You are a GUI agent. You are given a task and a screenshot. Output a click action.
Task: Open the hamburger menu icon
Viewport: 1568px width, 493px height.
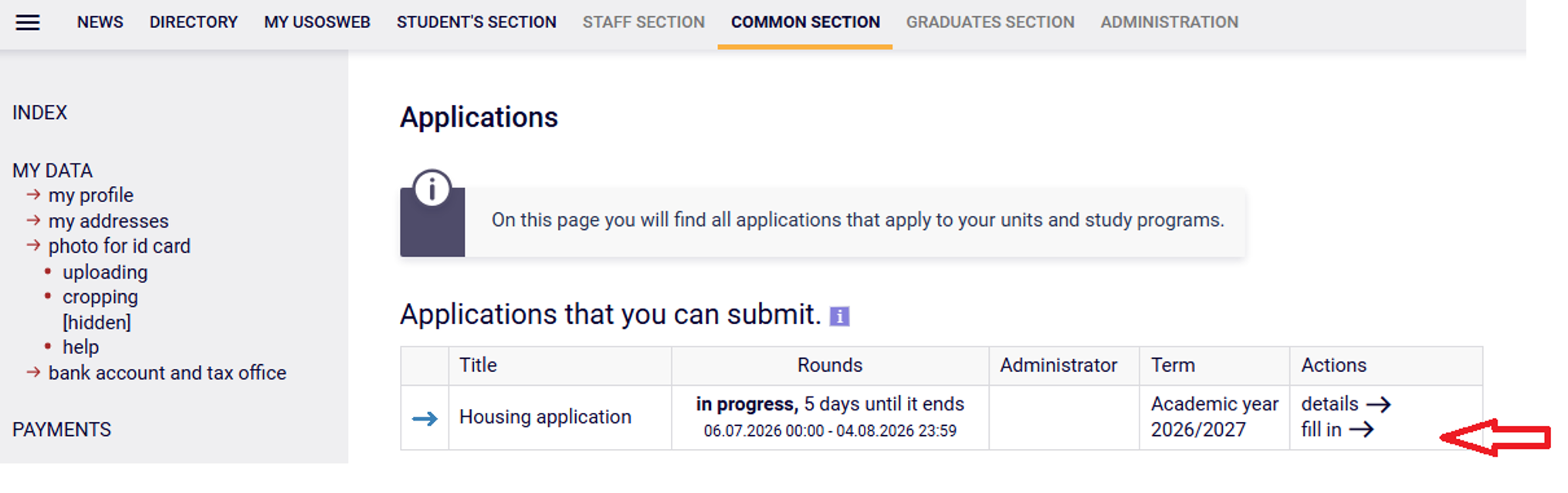click(28, 22)
